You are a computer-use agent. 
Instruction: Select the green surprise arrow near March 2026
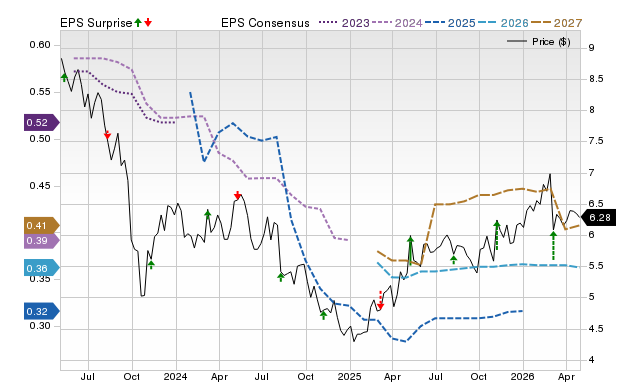click(x=553, y=246)
